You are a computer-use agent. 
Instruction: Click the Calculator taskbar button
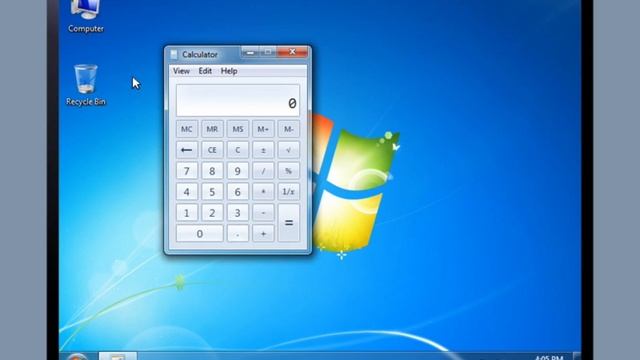point(118,356)
